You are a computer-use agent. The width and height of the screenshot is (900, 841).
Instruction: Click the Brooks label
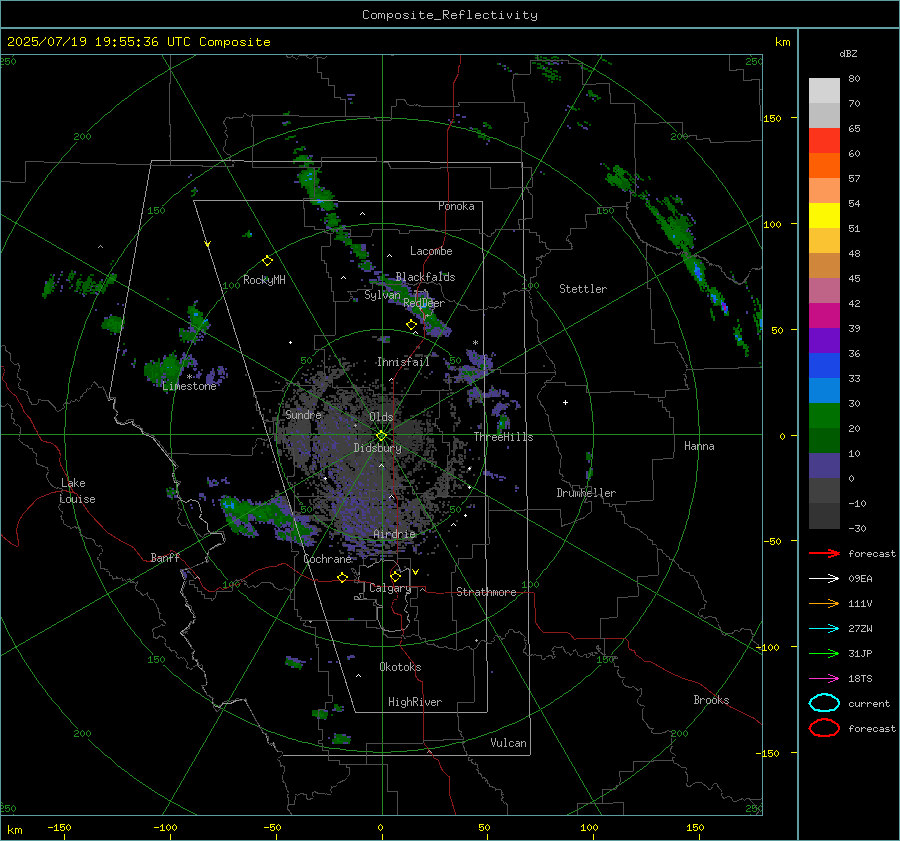click(x=711, y=700)
